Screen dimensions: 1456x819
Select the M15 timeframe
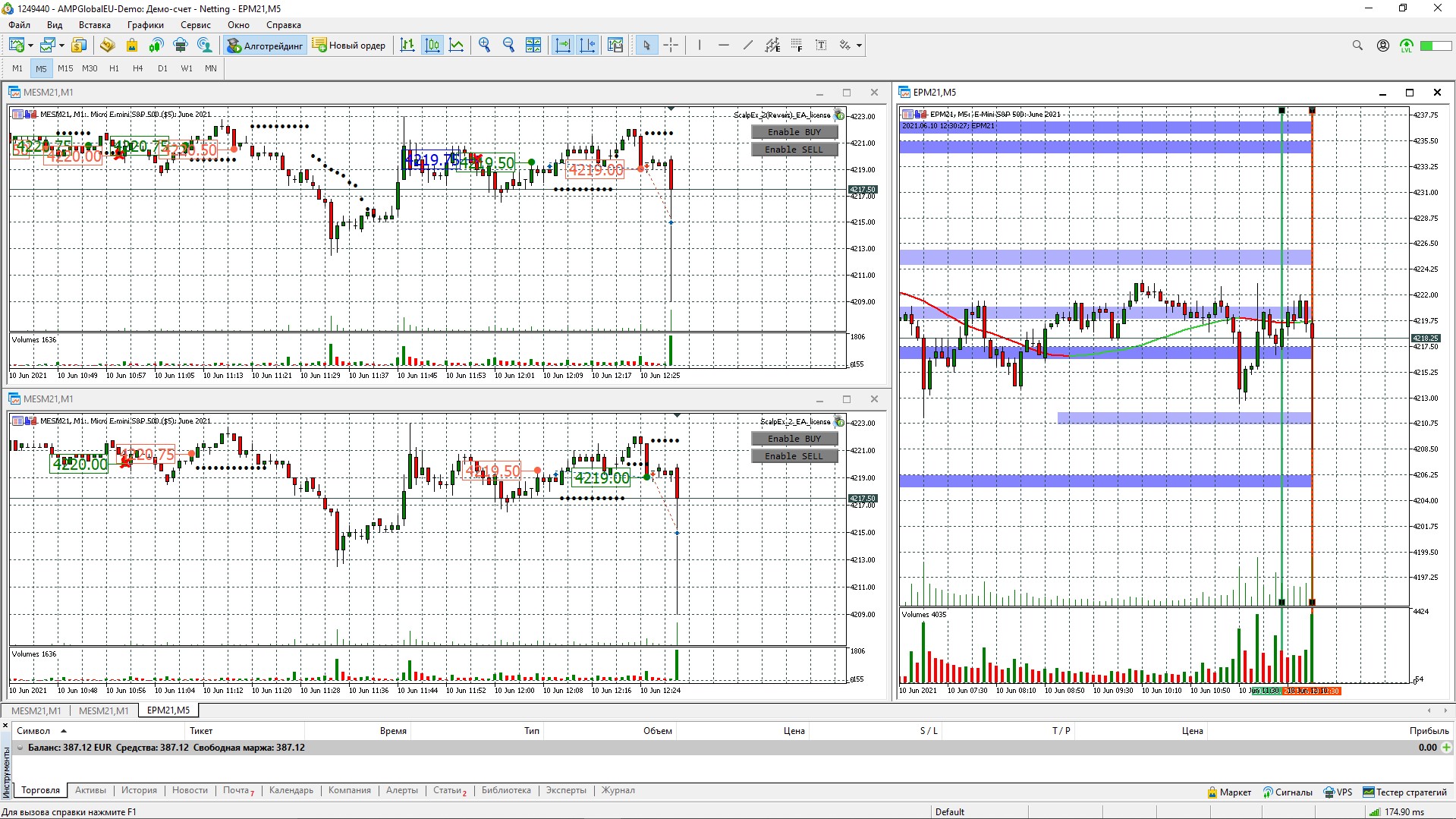(65, 68)
